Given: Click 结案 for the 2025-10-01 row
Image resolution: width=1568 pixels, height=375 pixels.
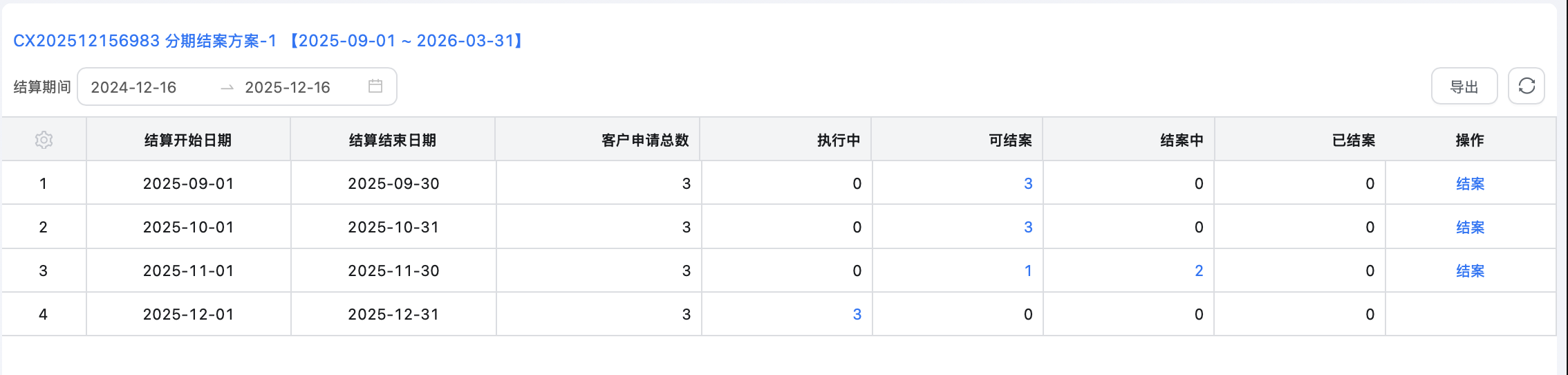Looking at the screenshot, I should 1470,228.
